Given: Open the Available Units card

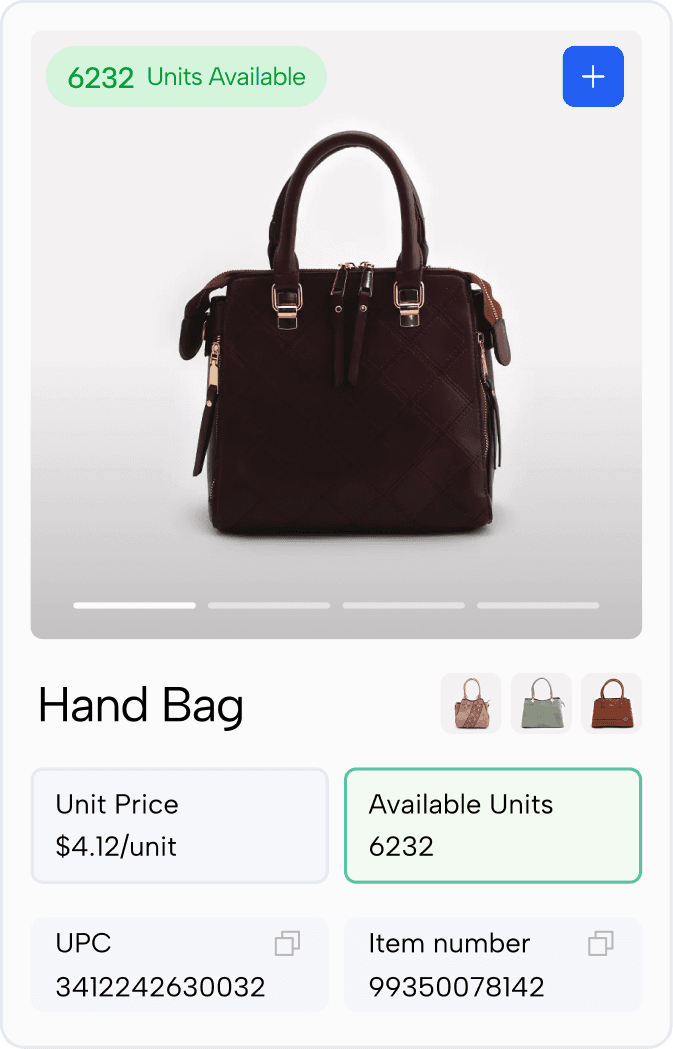Looking at the screenshot, I should (x=493, y=826).
